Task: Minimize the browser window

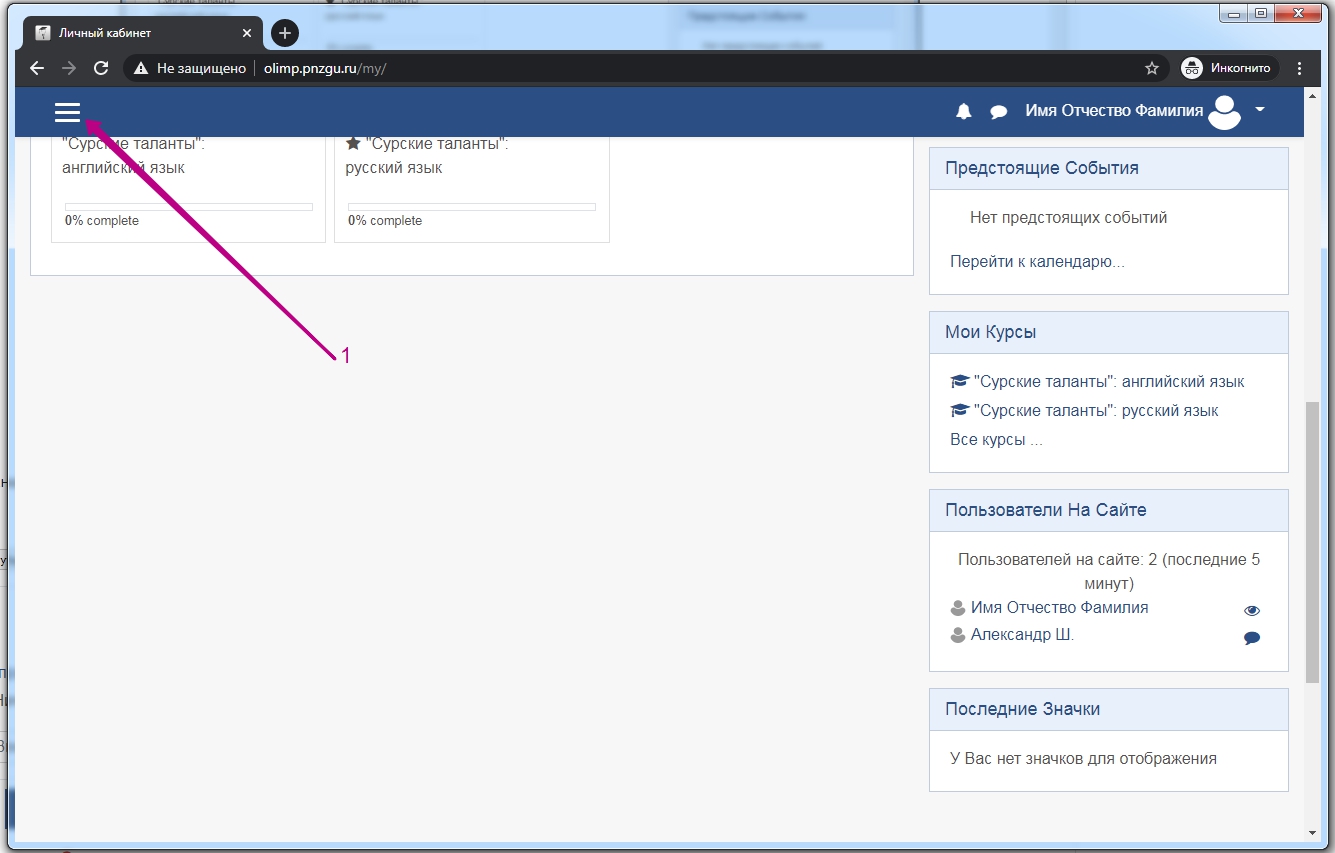Action: [1234, 13]
